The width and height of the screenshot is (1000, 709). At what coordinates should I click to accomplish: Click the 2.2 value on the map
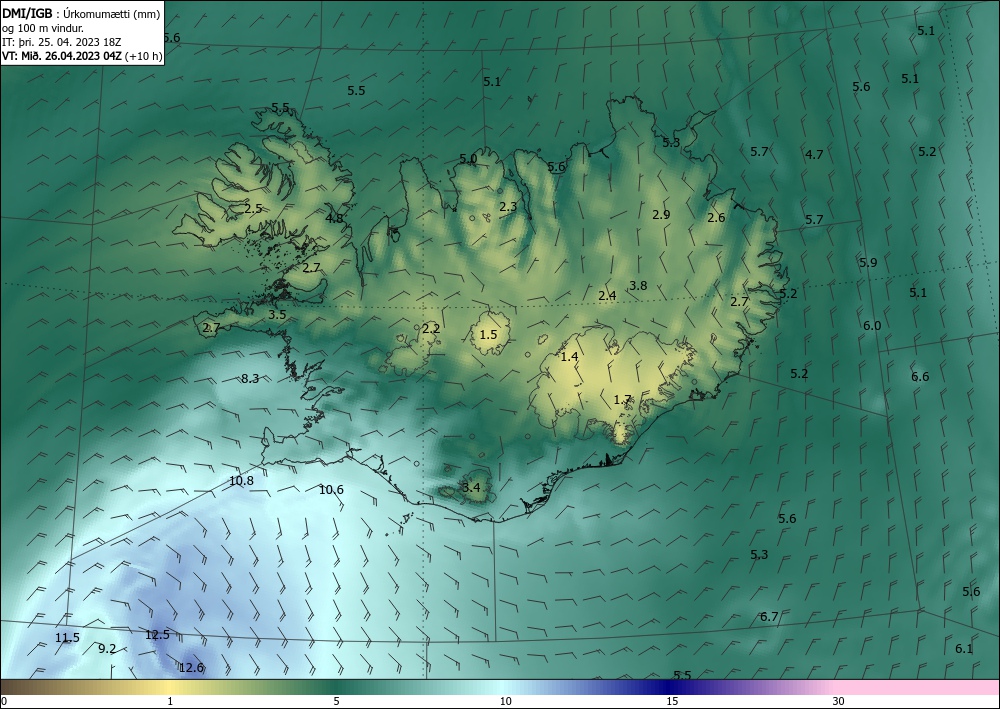(x=431, y=329)
